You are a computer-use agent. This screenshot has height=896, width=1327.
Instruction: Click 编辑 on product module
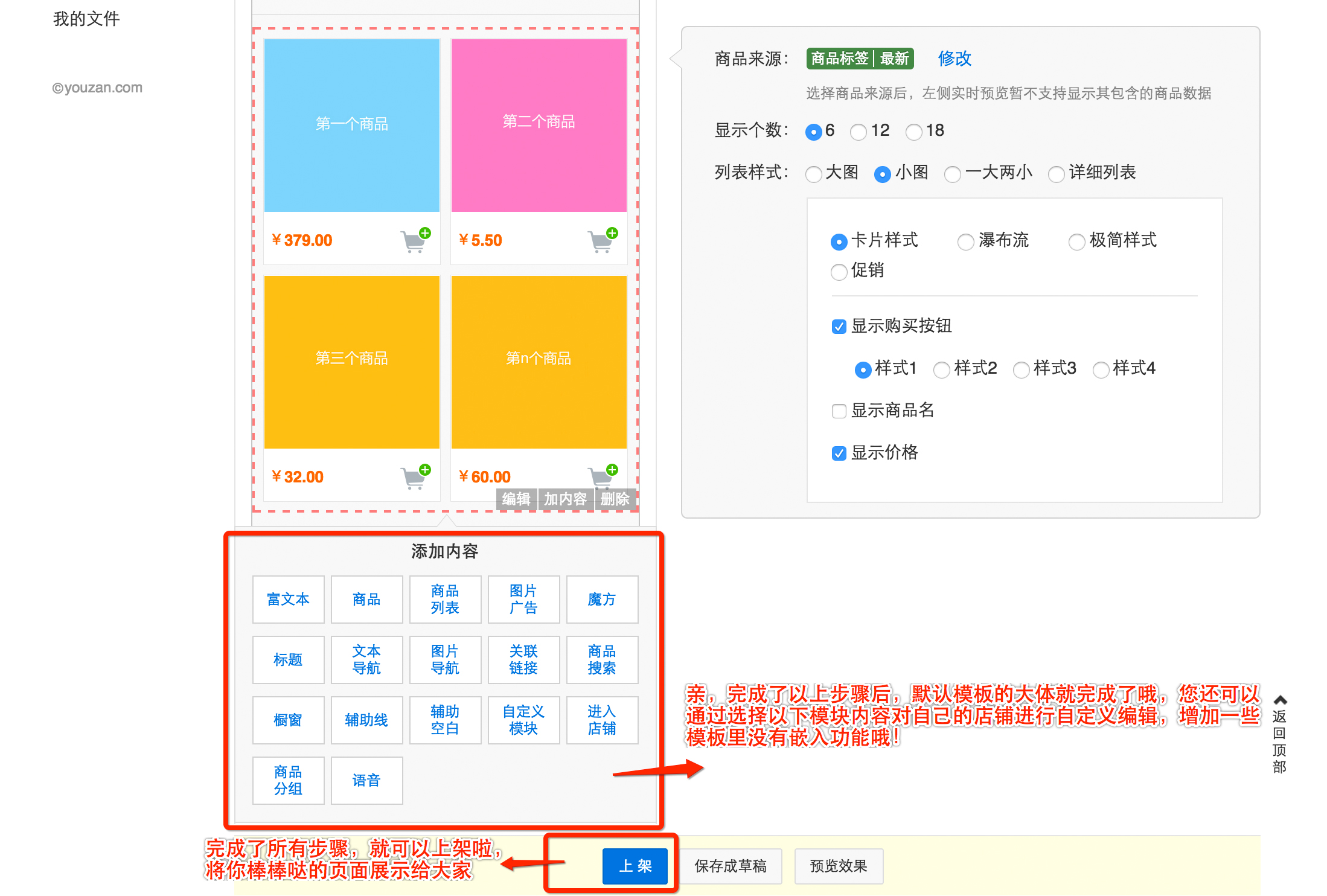[x=516, y=499]
